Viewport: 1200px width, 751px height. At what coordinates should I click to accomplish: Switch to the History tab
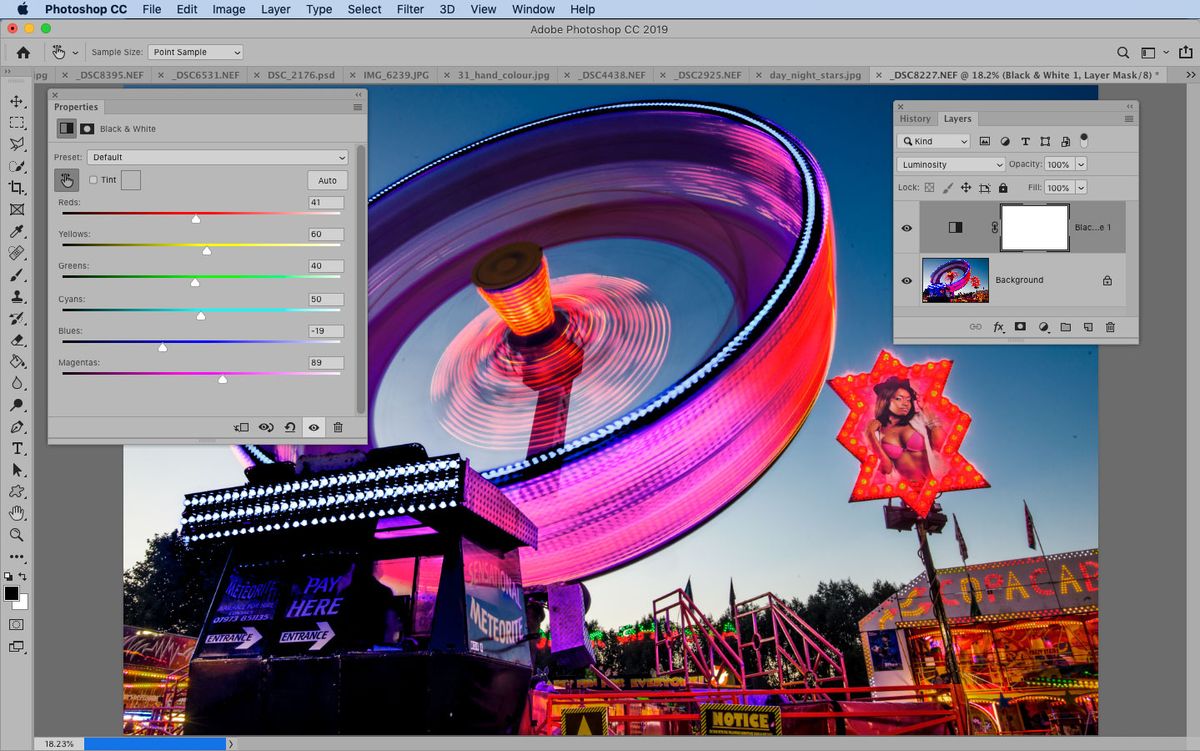pos(915,118)
